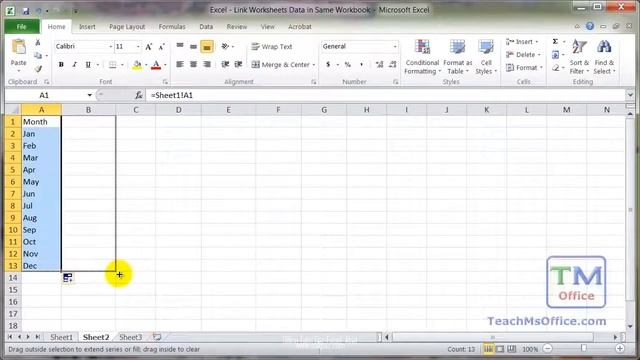Click Auto Fill Options icon below selection
This screenshot has width=640, height=360.
68,278
